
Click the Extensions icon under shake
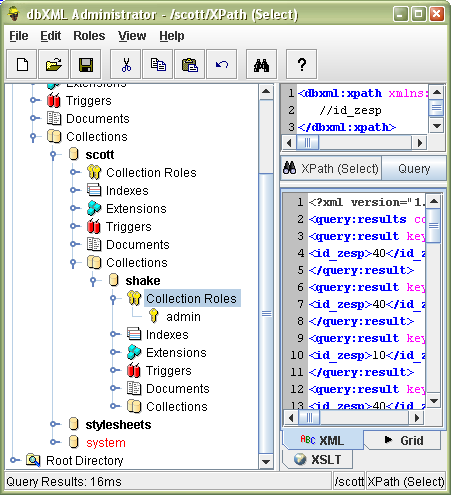134,352
